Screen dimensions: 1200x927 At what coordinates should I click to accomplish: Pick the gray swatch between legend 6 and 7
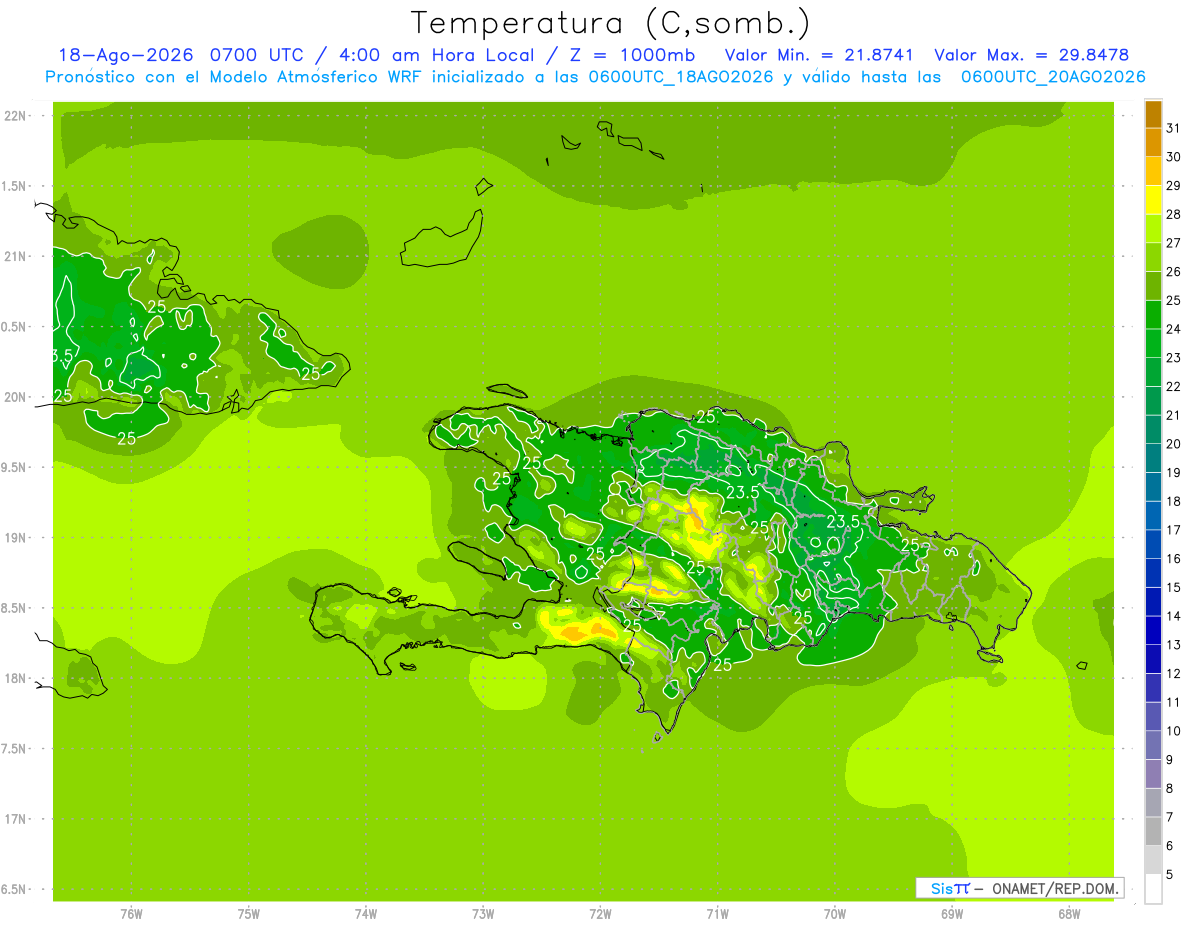coord(1153,831)
